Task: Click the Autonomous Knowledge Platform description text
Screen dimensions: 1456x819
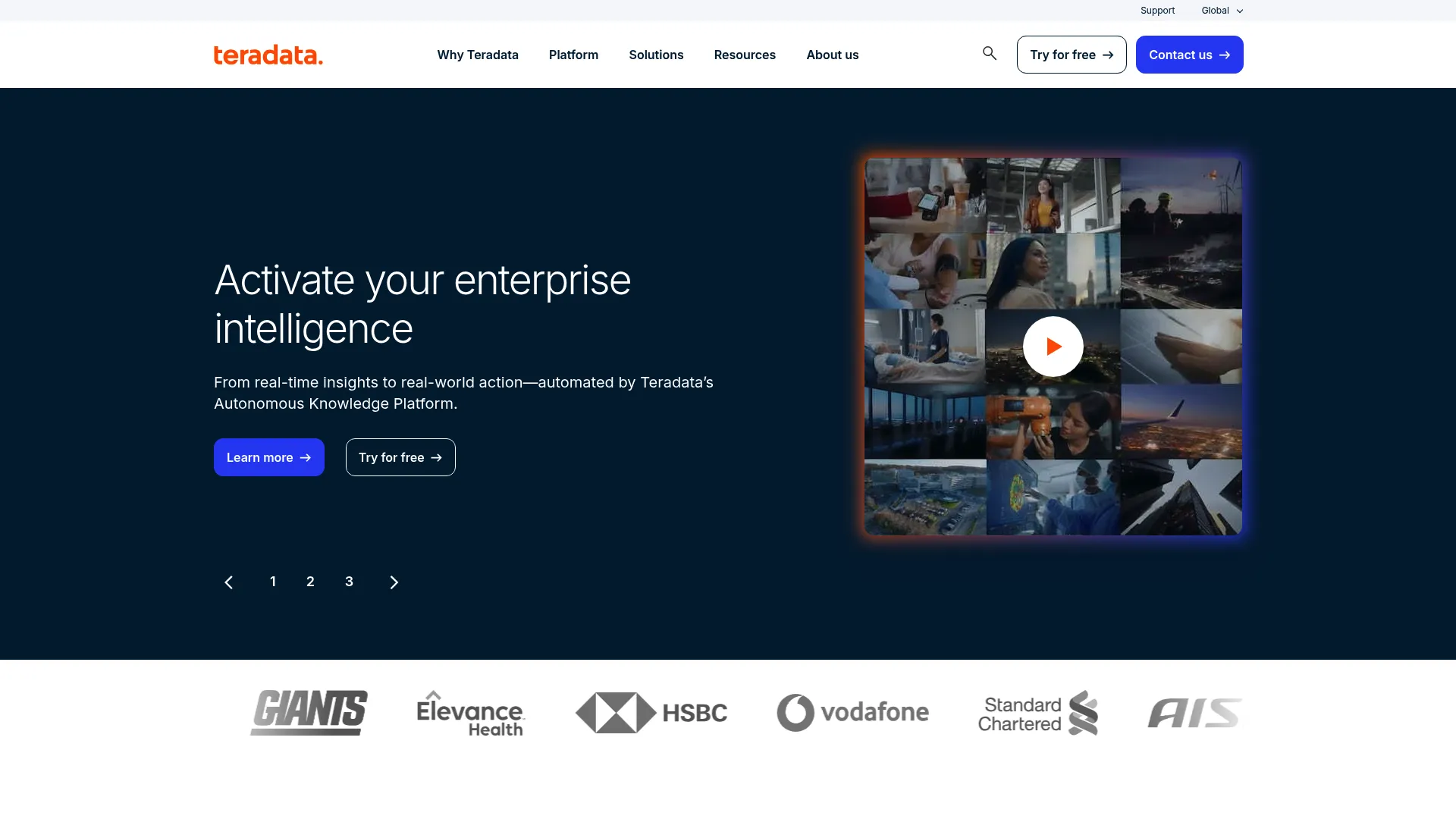Action: point(463,393)
